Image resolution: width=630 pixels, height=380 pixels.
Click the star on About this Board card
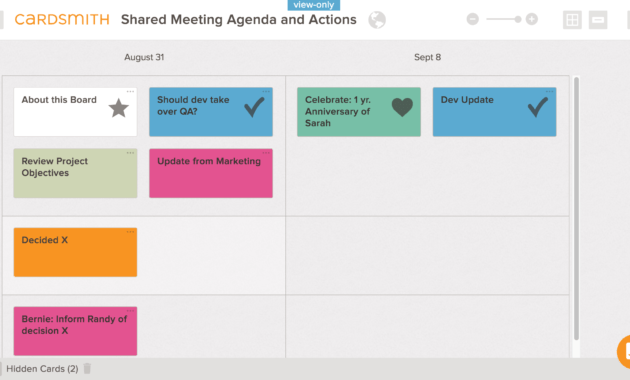(x=119, y=108)
